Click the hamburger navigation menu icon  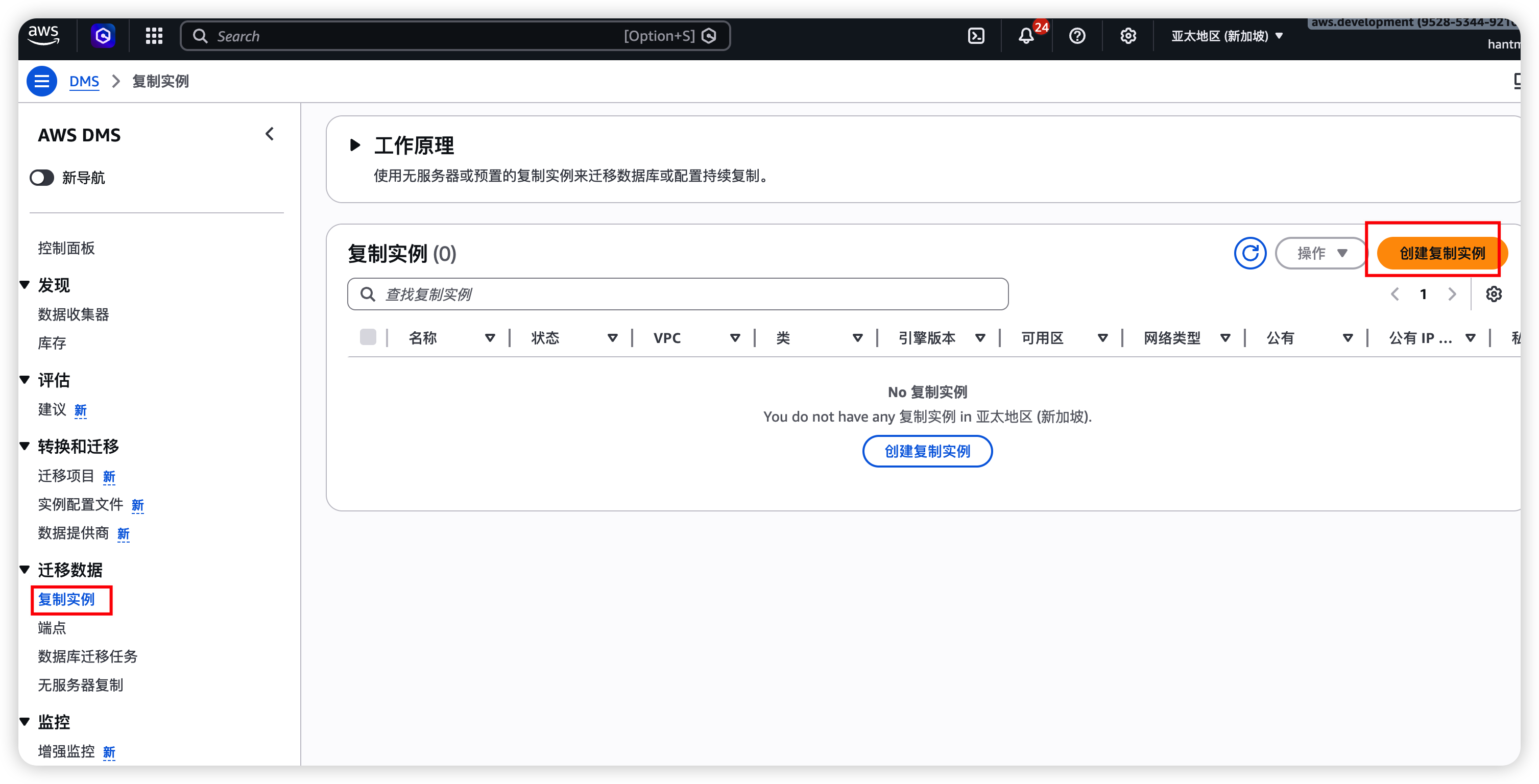tap(42, 81)
